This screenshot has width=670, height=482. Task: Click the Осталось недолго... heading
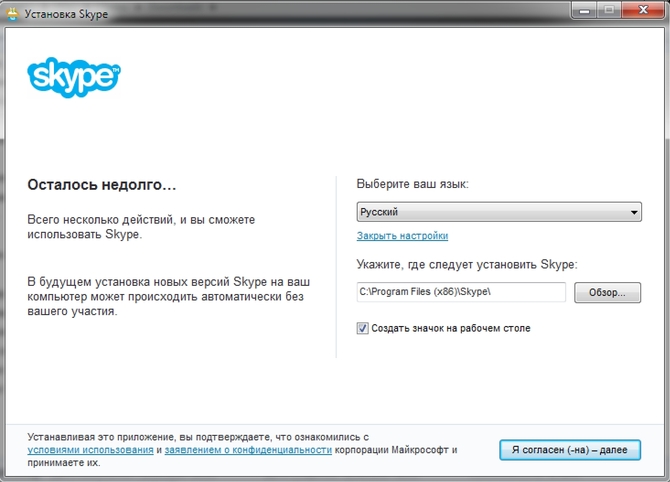[102, 185]
